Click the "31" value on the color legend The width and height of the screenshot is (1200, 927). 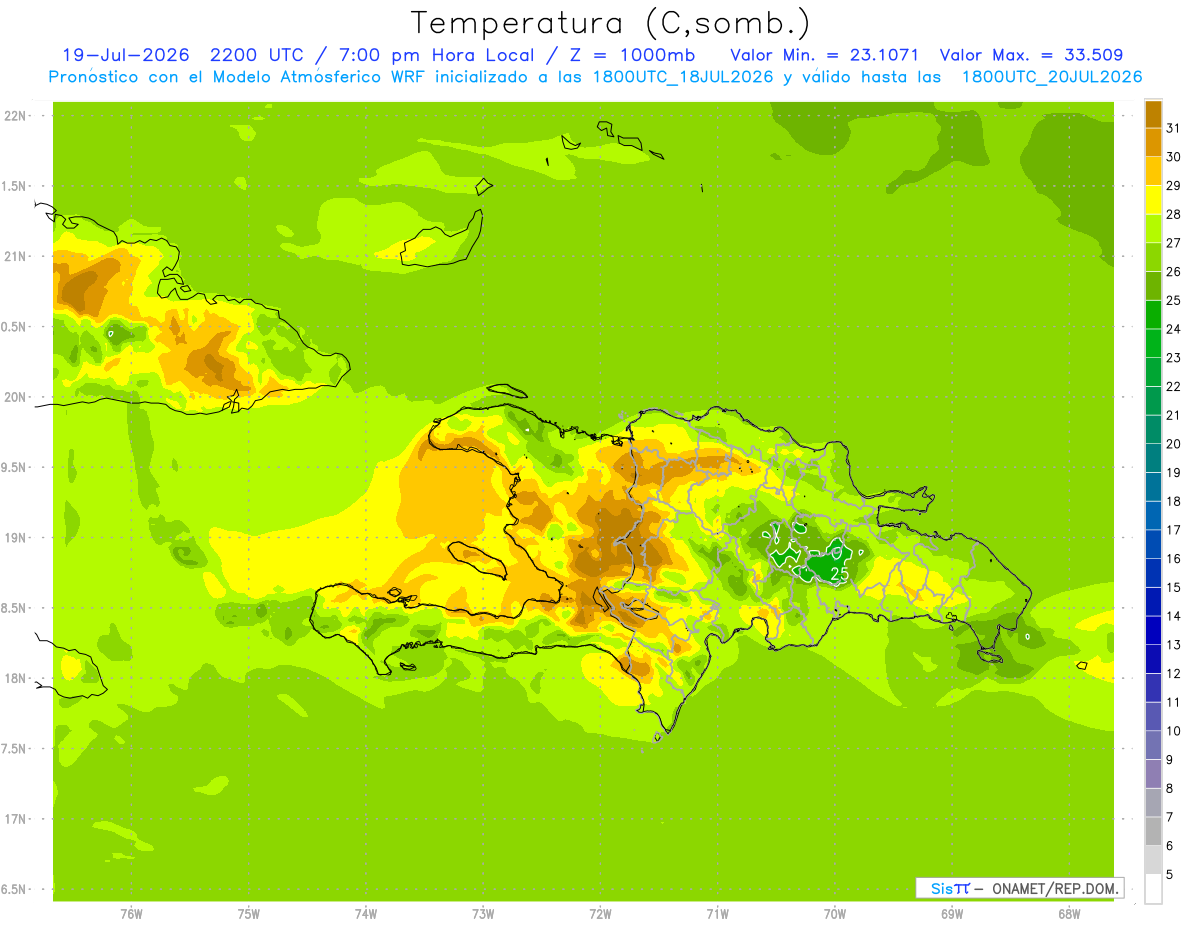[x=1174, y=128]
